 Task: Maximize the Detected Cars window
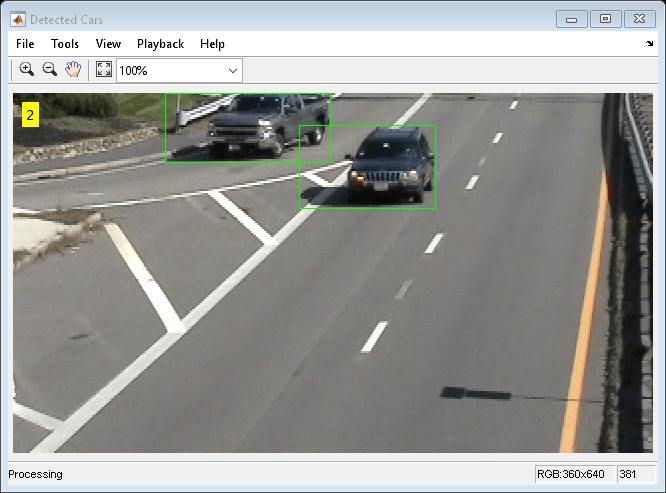[x=605, y=19]
